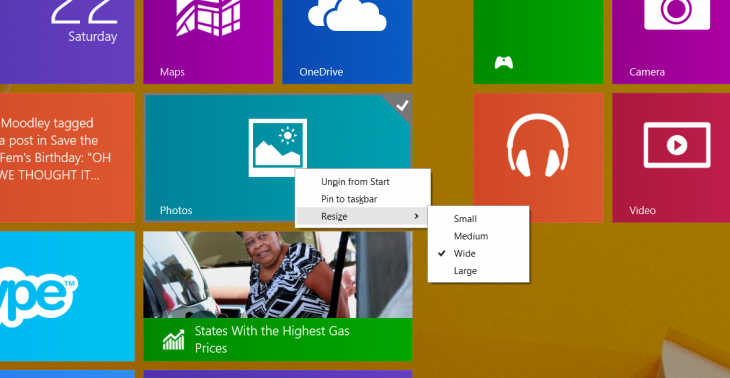Open Music tile headphones icon

(x=538, y=145)
